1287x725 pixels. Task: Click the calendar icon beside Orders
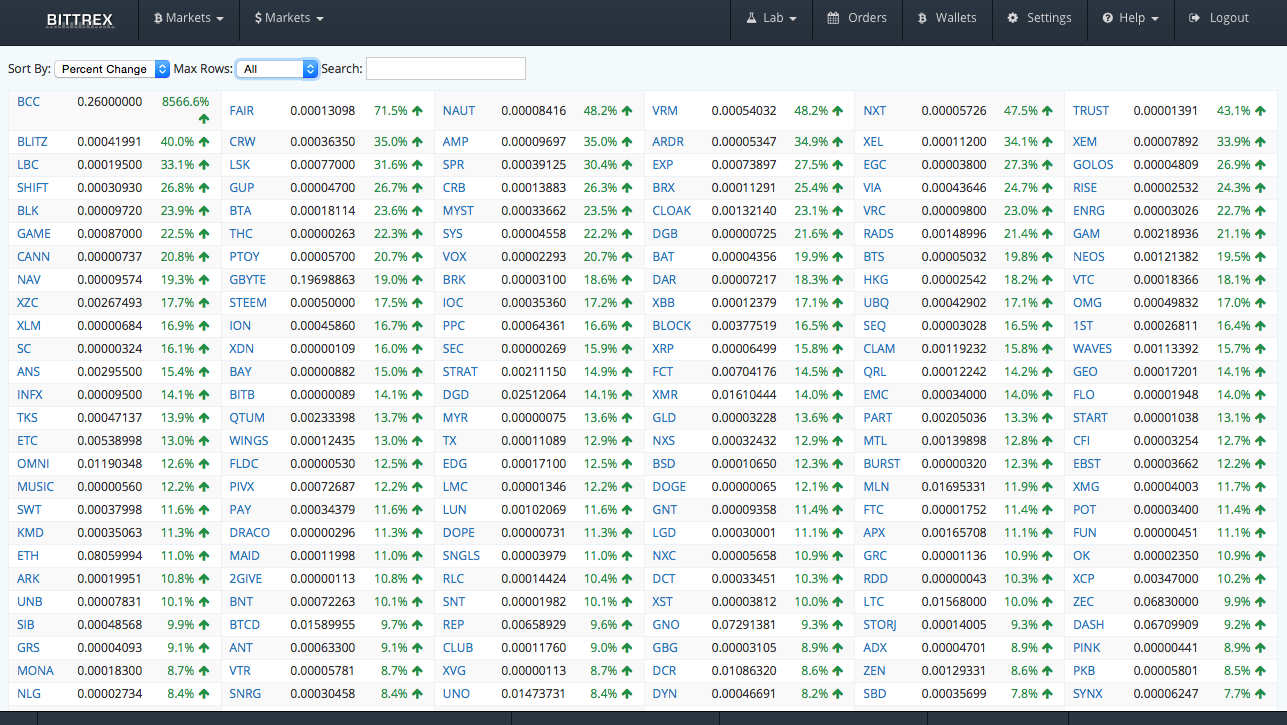833,18
